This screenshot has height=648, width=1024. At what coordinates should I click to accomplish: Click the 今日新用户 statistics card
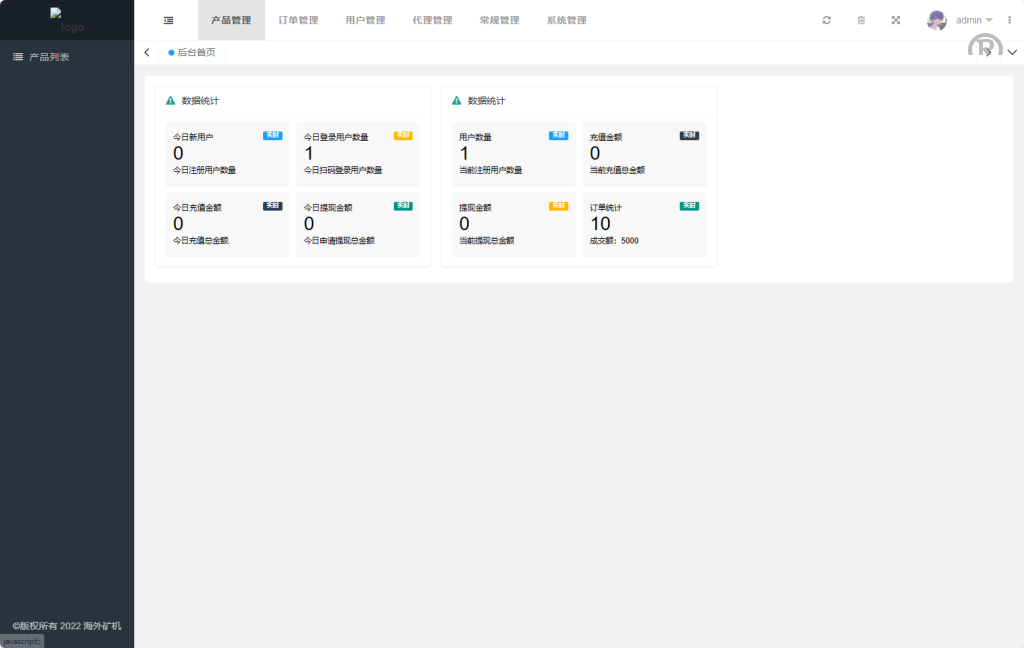(x=227, y=154)
